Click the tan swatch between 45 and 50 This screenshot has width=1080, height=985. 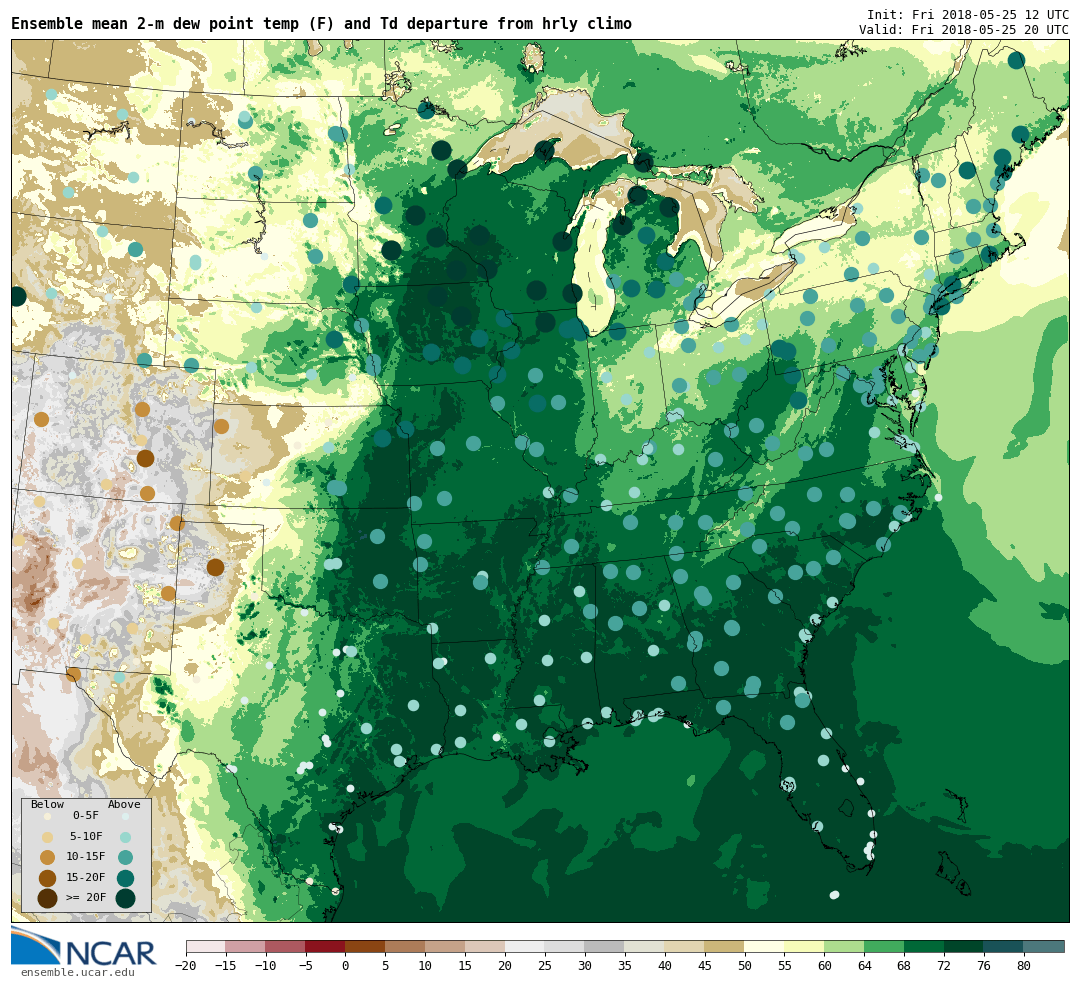pos(725,946)
